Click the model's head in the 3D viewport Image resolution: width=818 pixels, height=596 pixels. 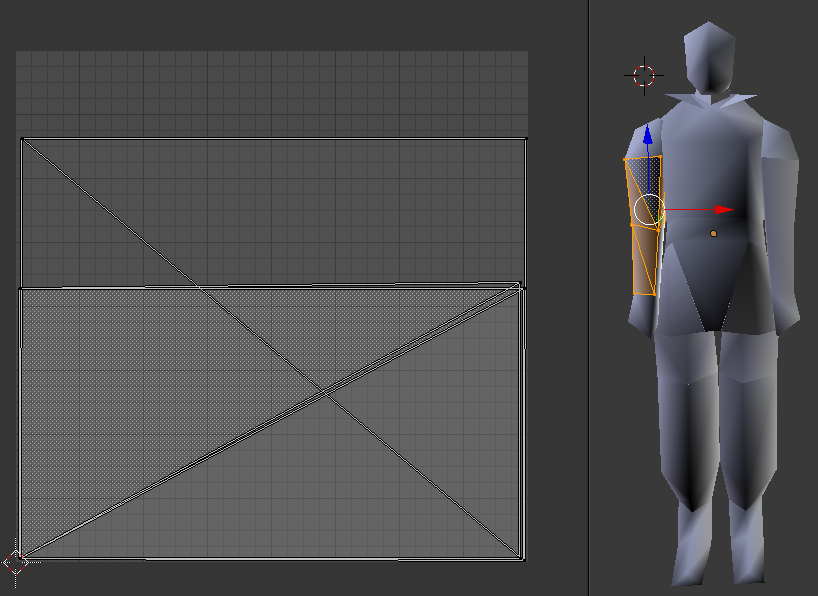click(x=709, y=57)
